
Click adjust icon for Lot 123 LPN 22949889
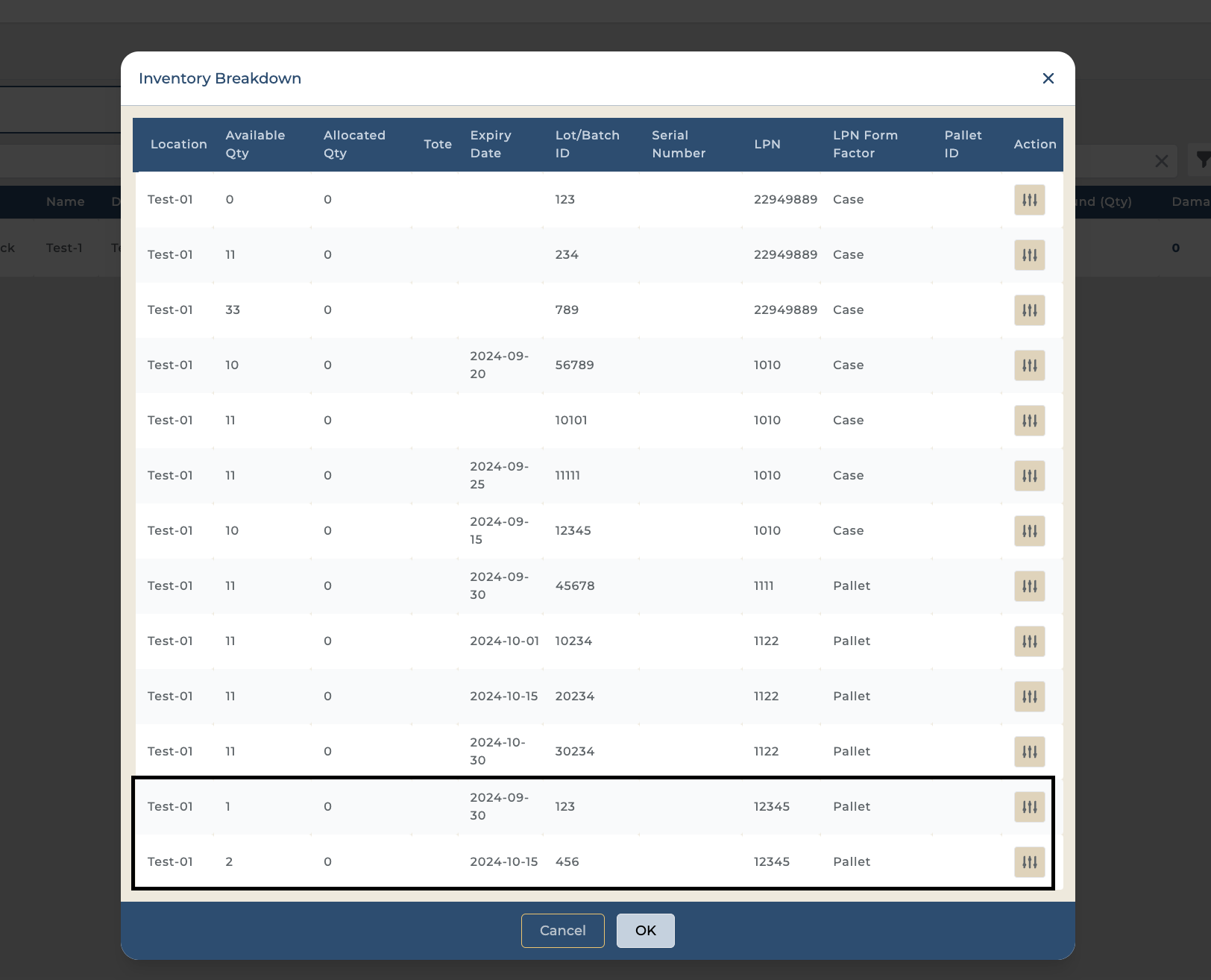(x=1029, y=200)
